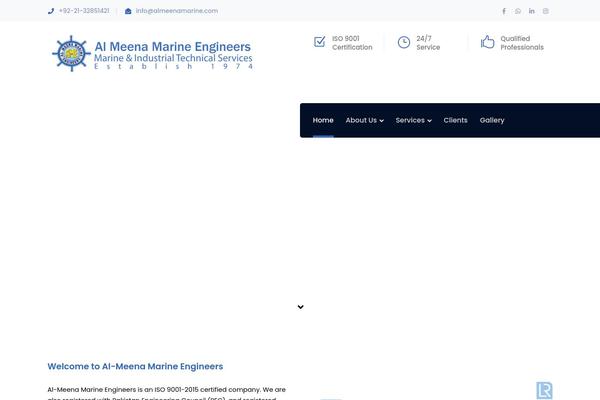The image size is (600, 400).
Task: Open the Clients page
Action: tap(455, 120)
